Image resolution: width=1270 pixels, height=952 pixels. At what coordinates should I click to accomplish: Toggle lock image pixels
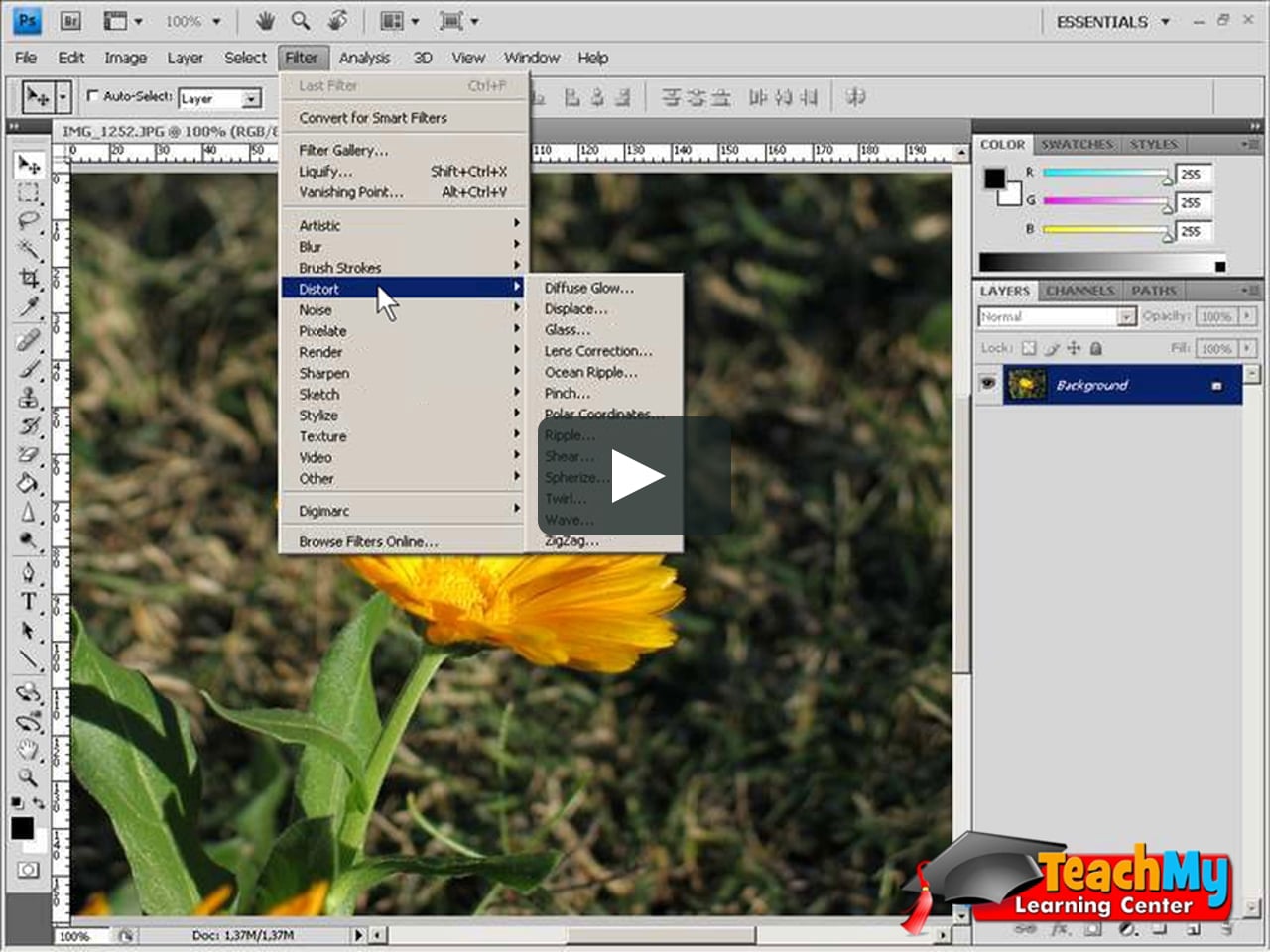click(x=1052, y=348)
